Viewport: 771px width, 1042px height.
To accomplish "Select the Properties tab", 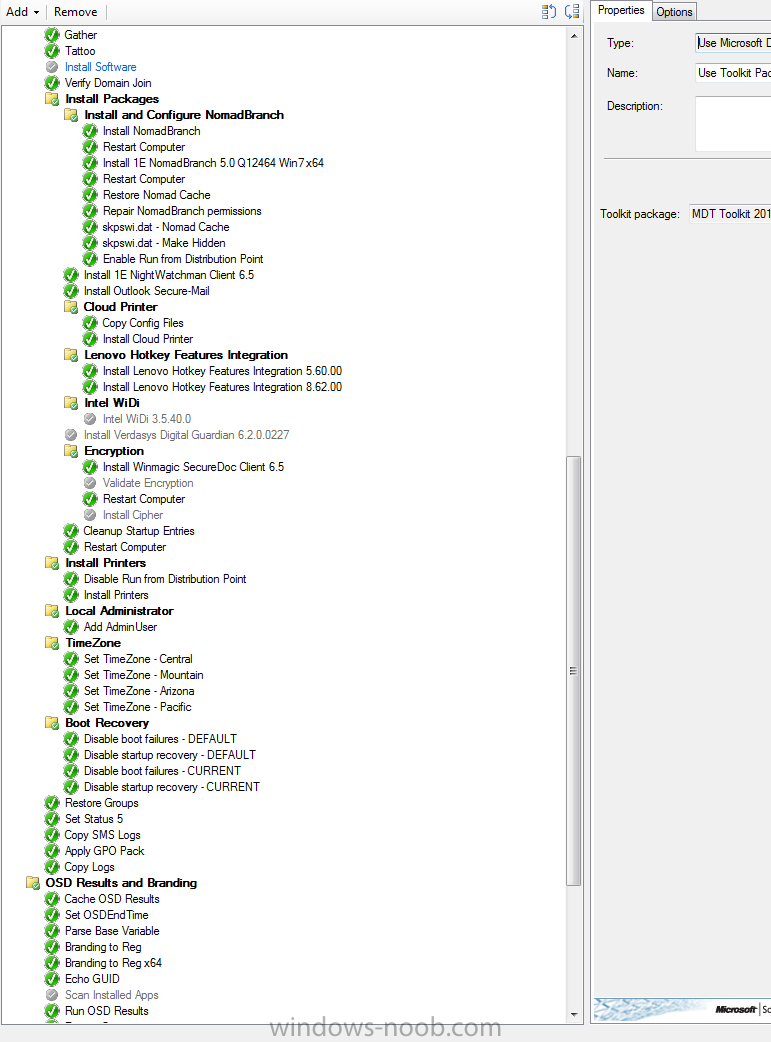I will [x=621, y=10].
